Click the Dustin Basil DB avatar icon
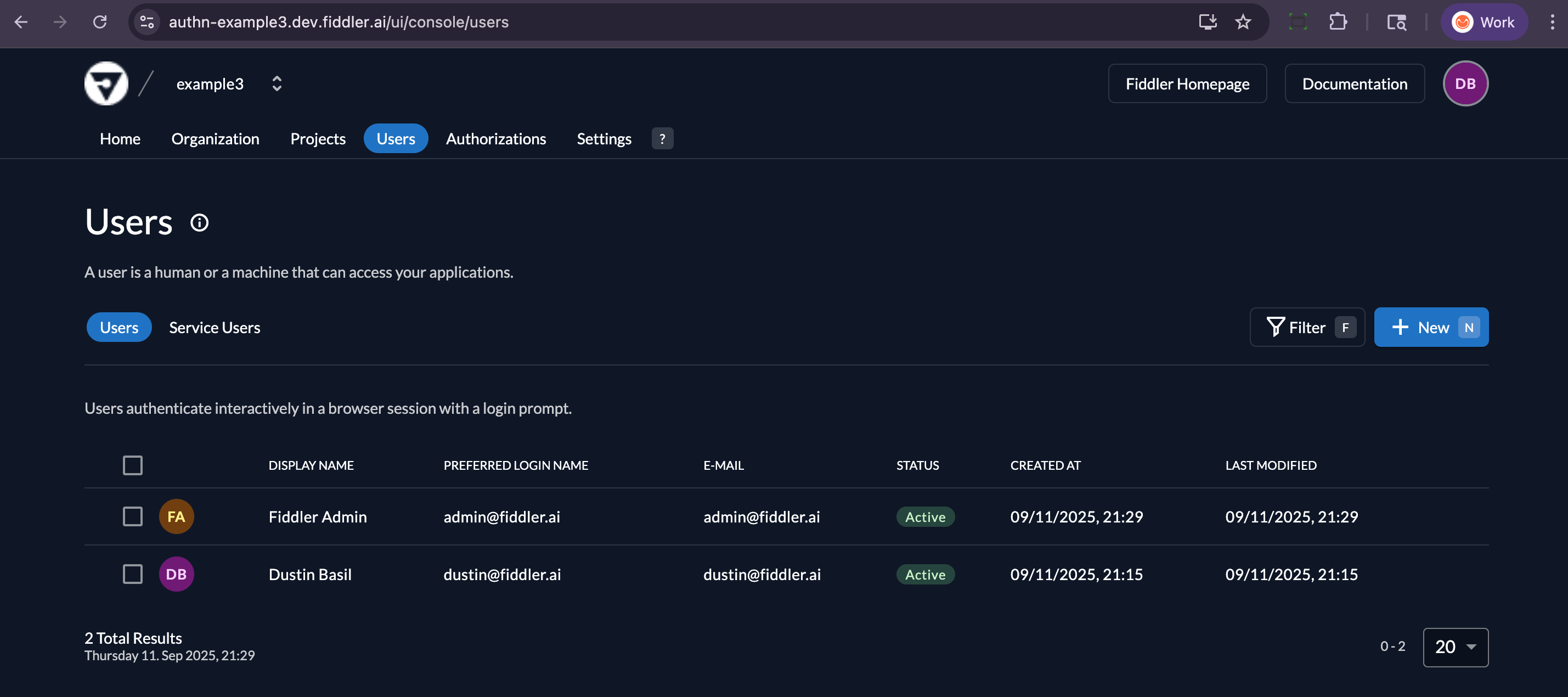The image size is (1568, 697). tap(176, 574)
